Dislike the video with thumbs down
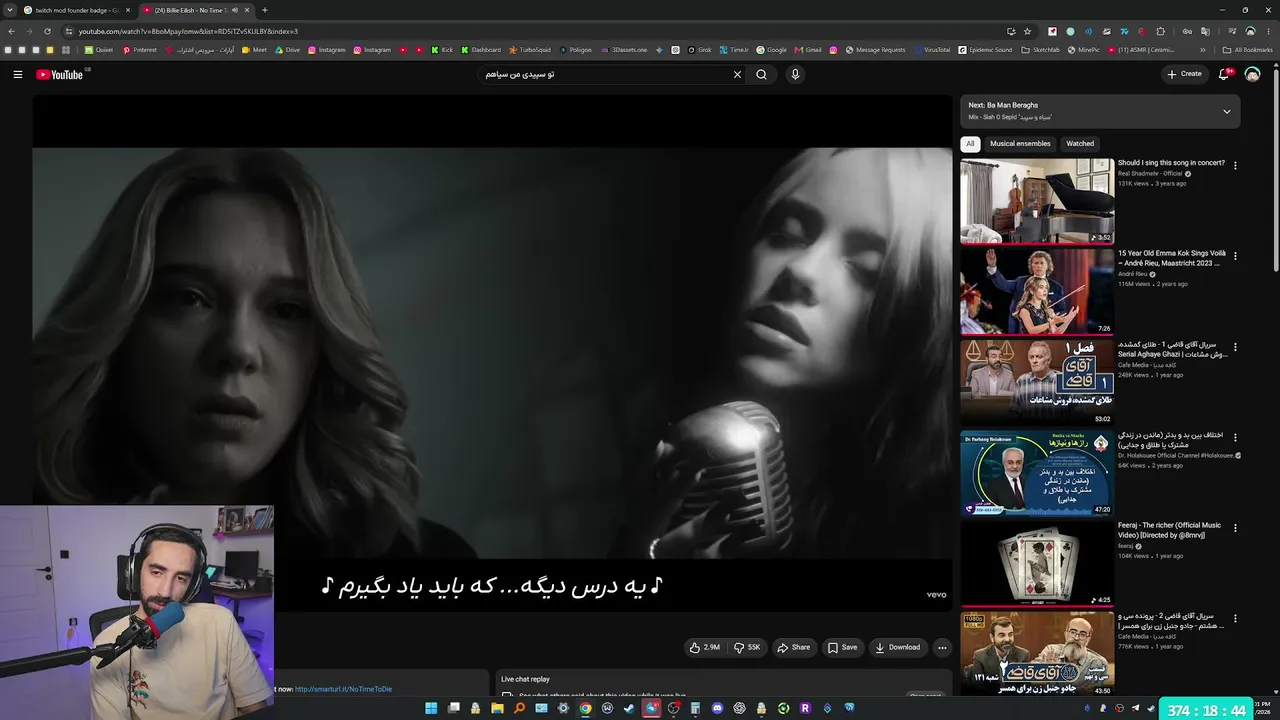Image resolution: width=1280 pixels, height=720 pixels. pyautogui.click(x=747, y=647)
